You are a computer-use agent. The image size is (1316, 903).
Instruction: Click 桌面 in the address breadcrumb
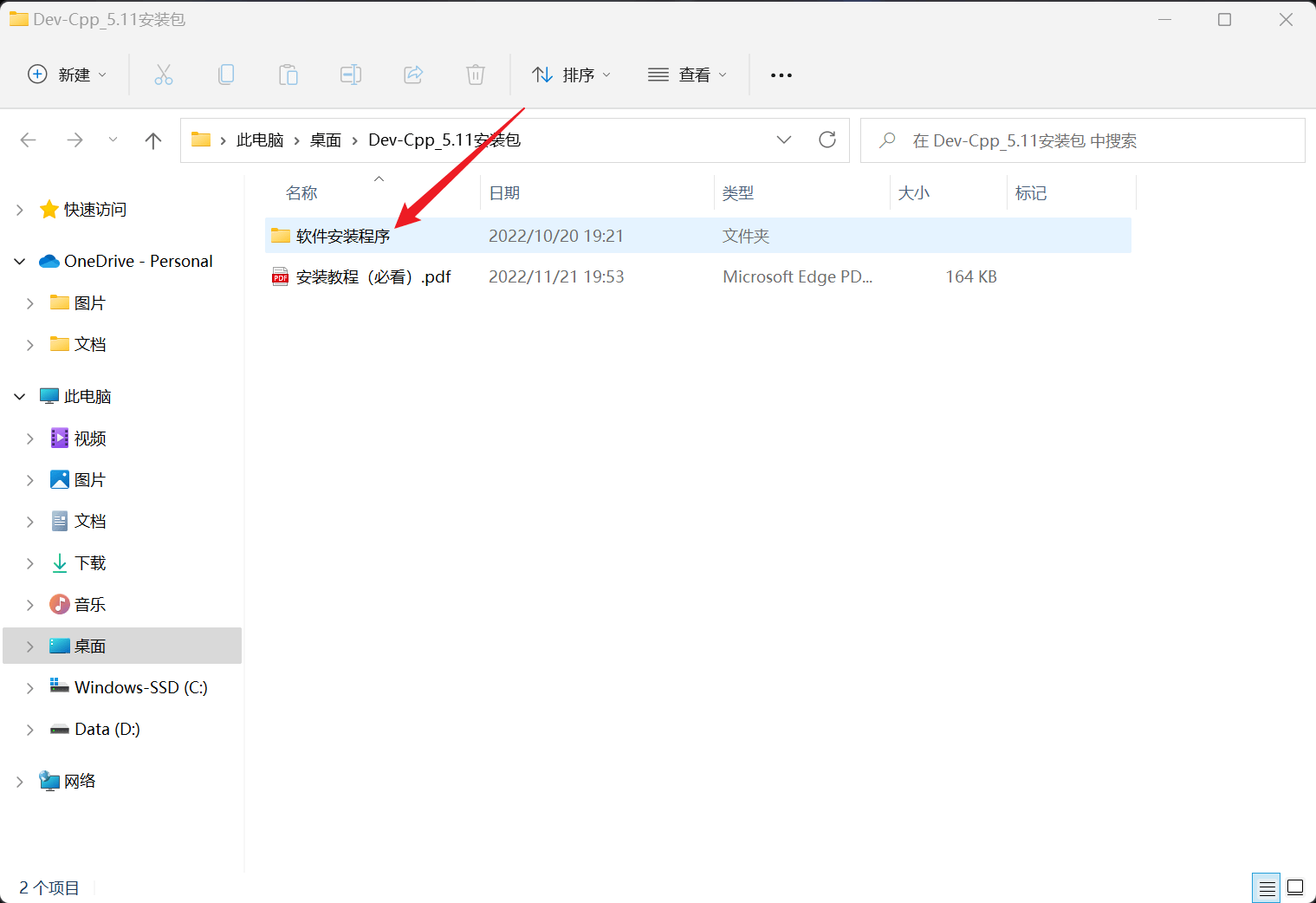[x=326, y=140]
